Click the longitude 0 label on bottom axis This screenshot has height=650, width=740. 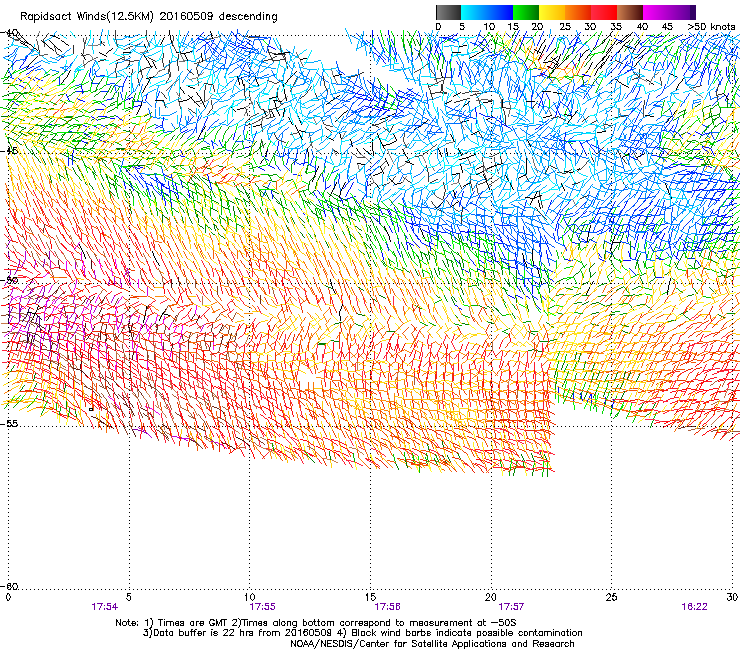click(x=8, y=598)
